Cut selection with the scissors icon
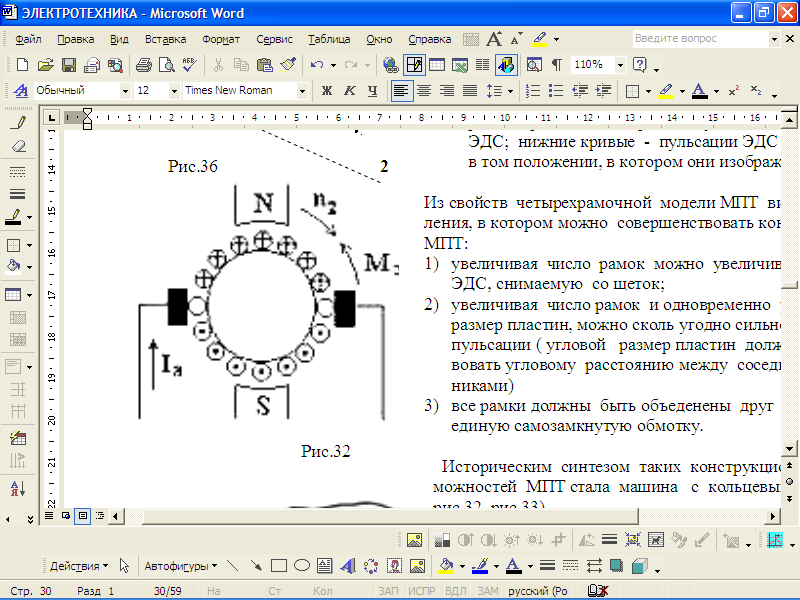 (218, 65)
